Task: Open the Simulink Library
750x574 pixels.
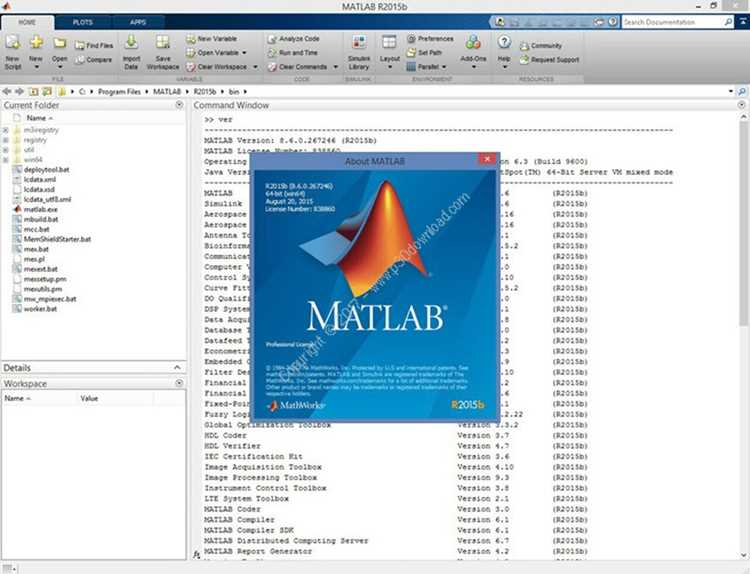Action: click(359, 52)
